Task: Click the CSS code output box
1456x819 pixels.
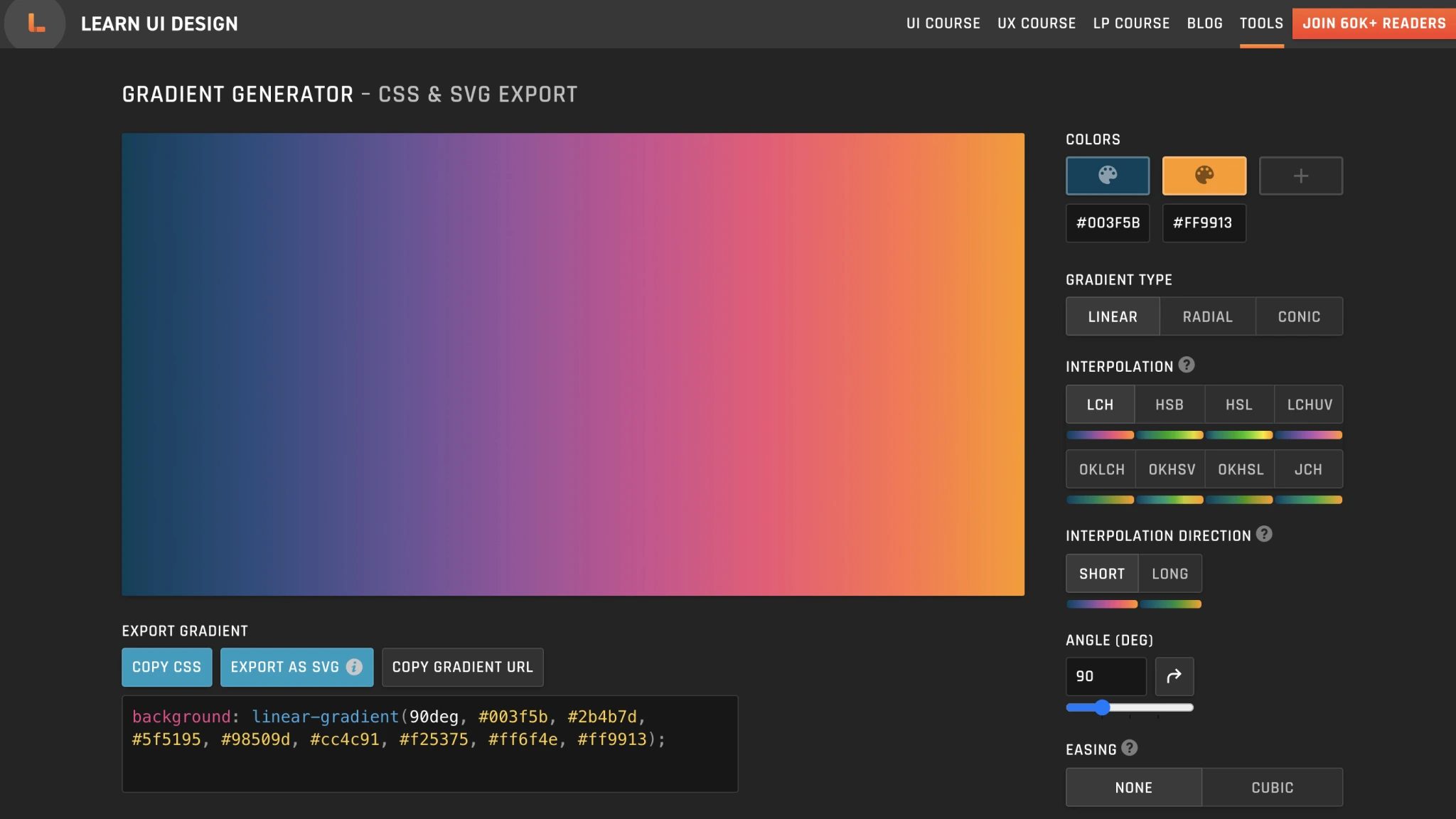Action: (x=430, y=744)
